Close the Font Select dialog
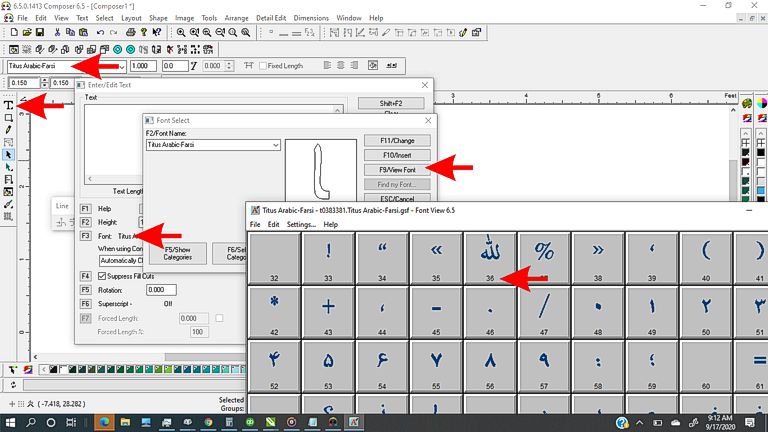The width and height of the screenshot is (768, 432). [x=428, y=120]
